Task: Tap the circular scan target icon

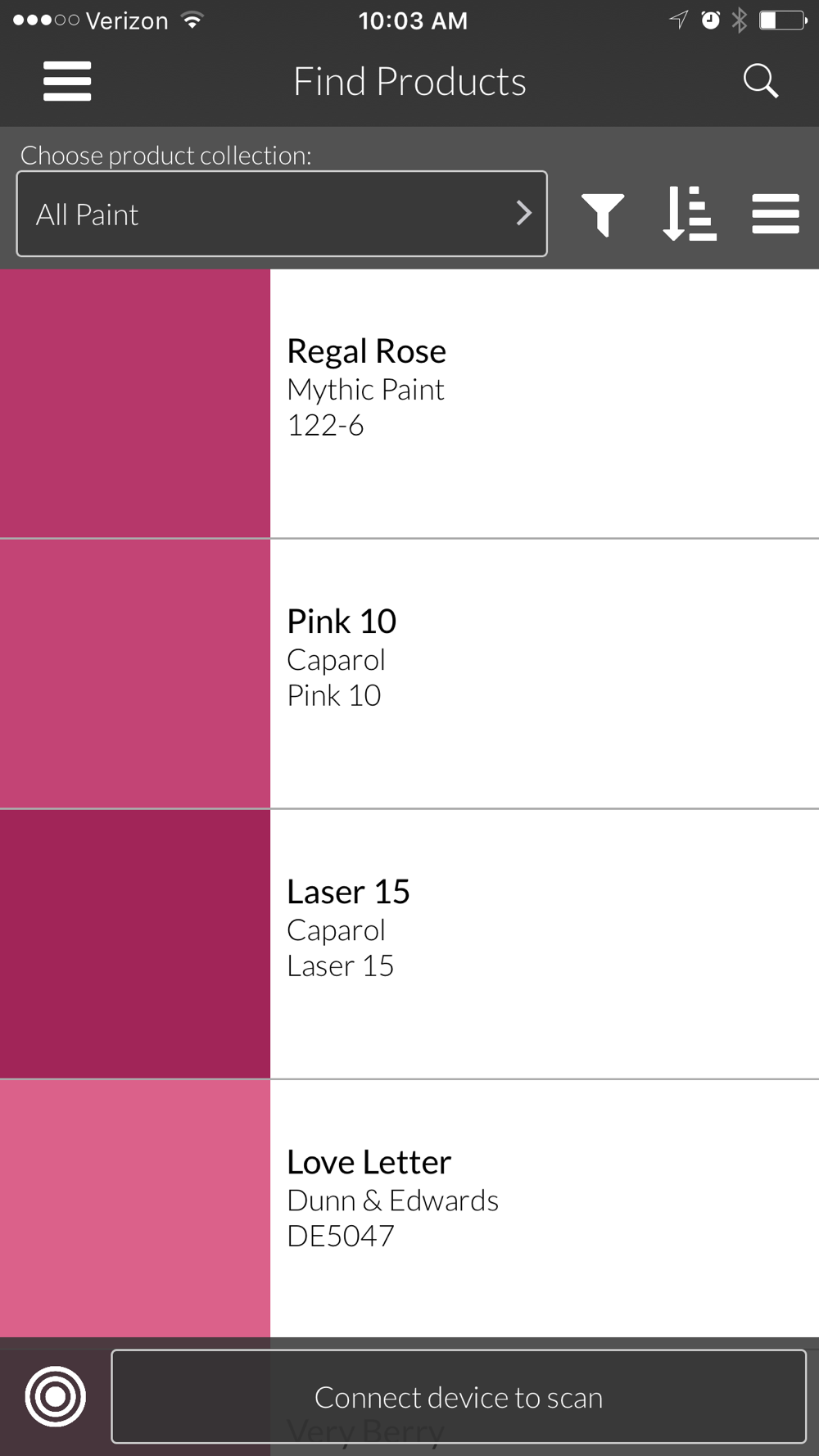Action: pos(56,1396)
